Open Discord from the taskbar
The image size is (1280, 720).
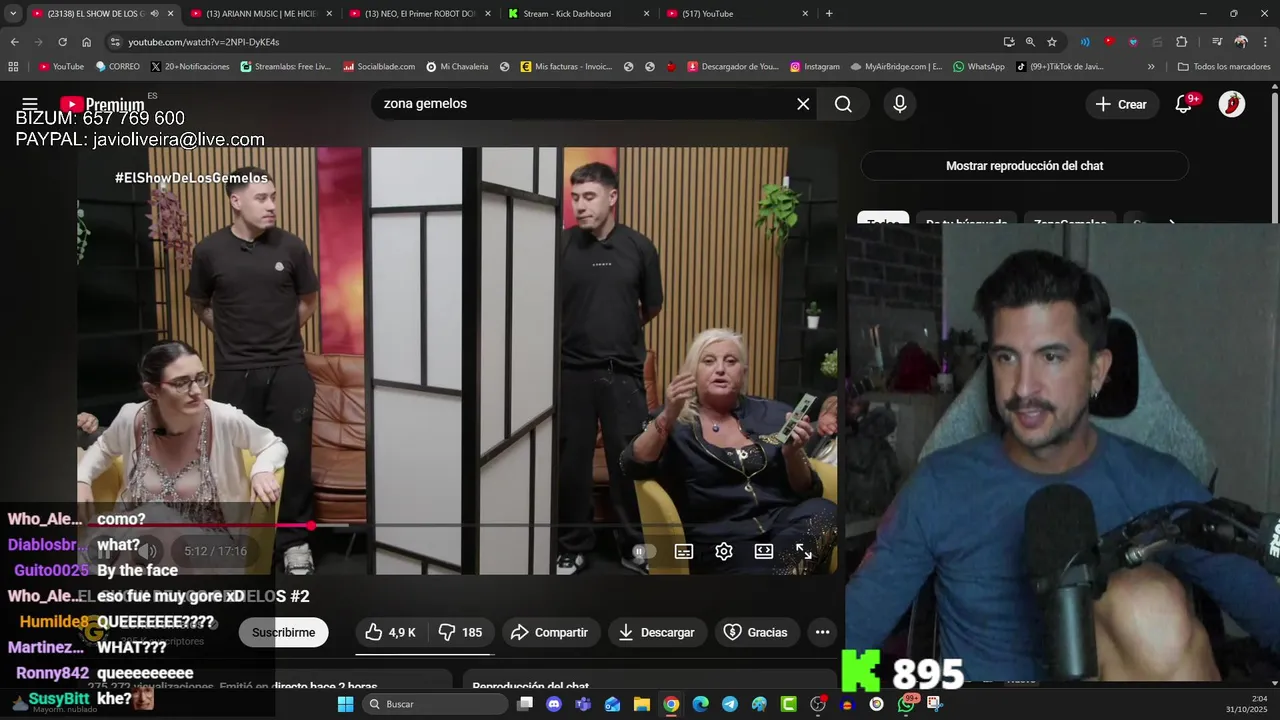click(554, 704)
